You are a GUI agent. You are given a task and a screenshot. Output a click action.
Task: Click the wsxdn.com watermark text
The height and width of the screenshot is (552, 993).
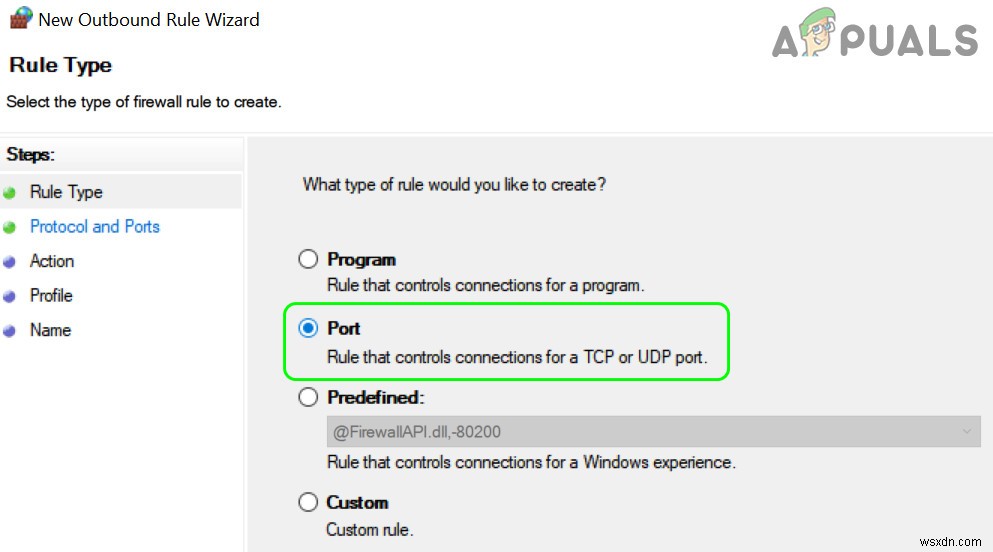click(950, 542)
